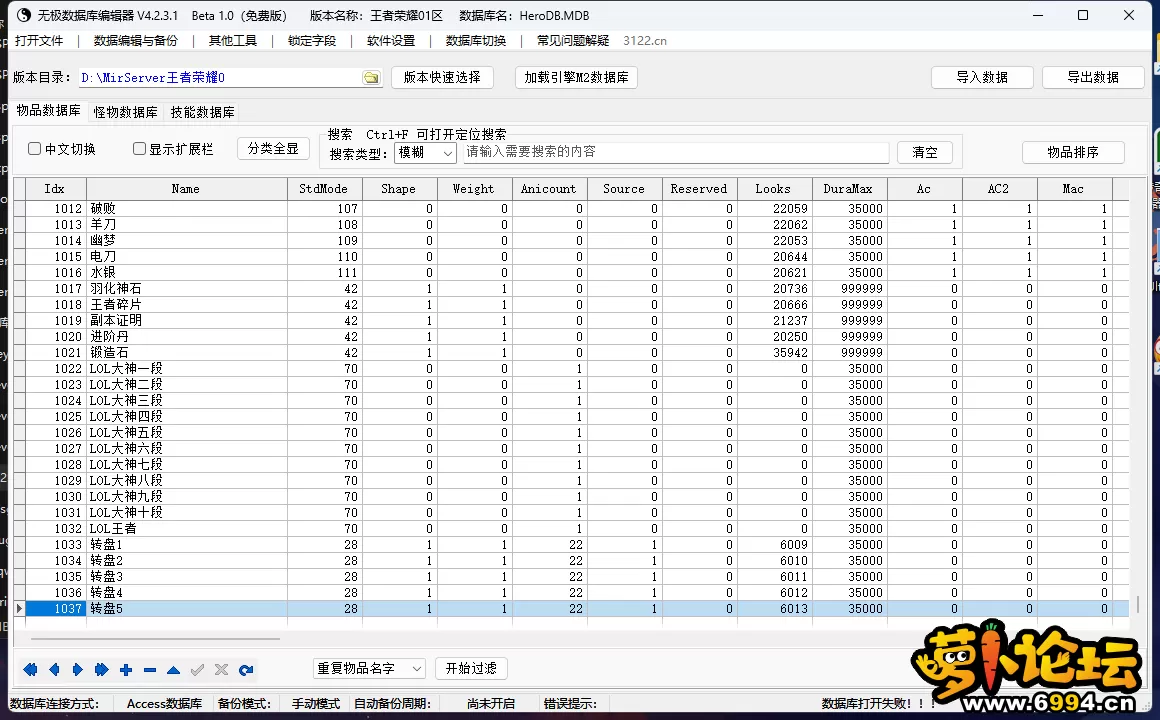Click 版本快速选择 button
1160x720 pixels.
(x=442, y=77)
